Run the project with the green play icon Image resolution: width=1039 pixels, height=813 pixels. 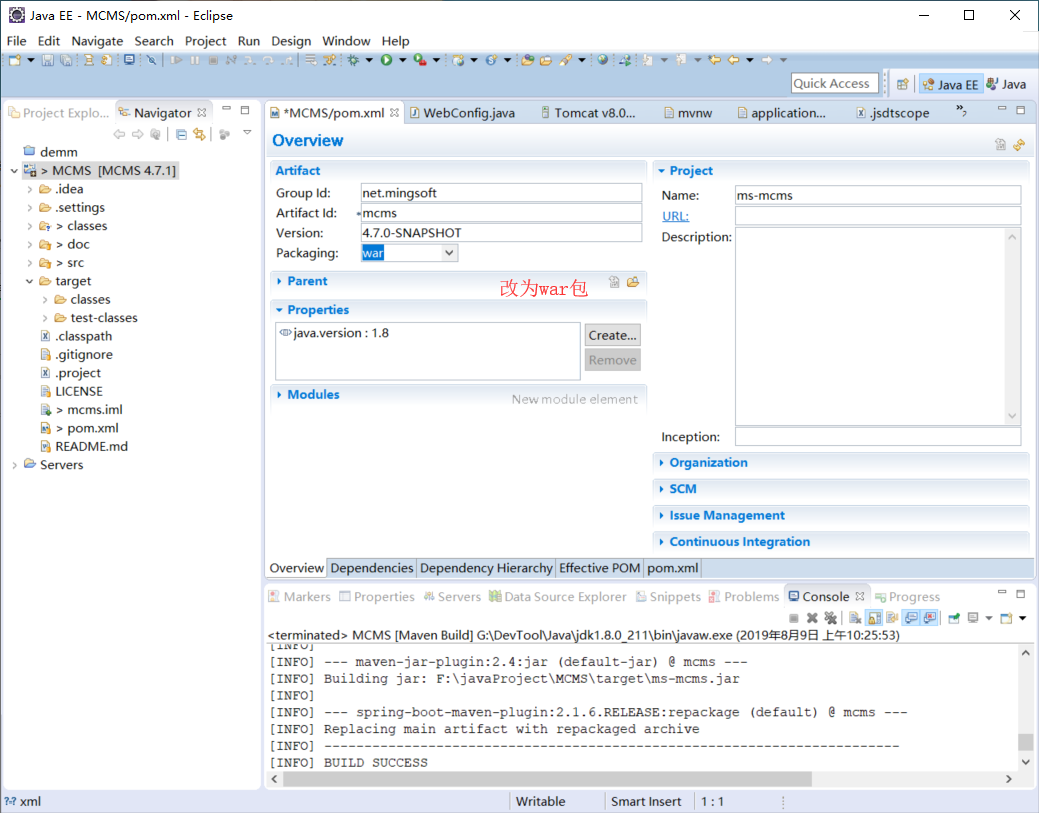386,60
